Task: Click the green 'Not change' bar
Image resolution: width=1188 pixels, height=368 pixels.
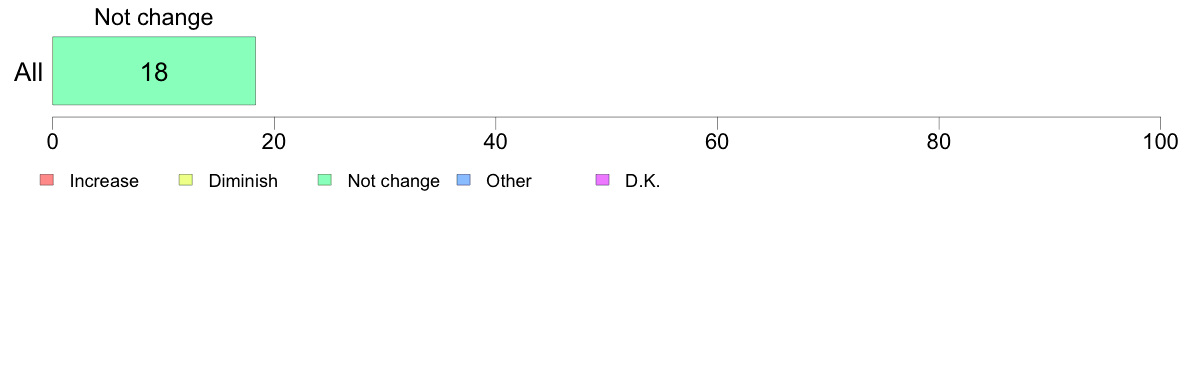Action: [x=154, y=70]
